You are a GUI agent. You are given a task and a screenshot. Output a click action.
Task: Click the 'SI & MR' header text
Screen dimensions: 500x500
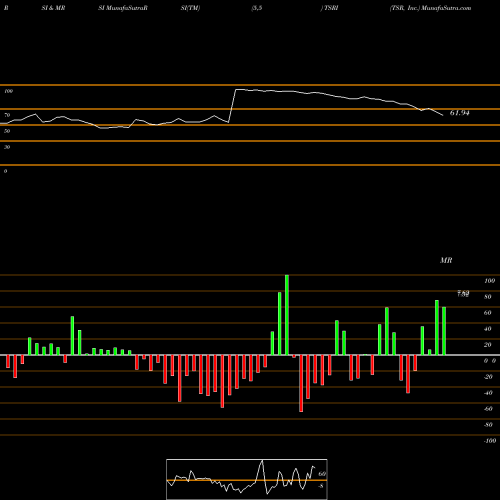point(53,8)
